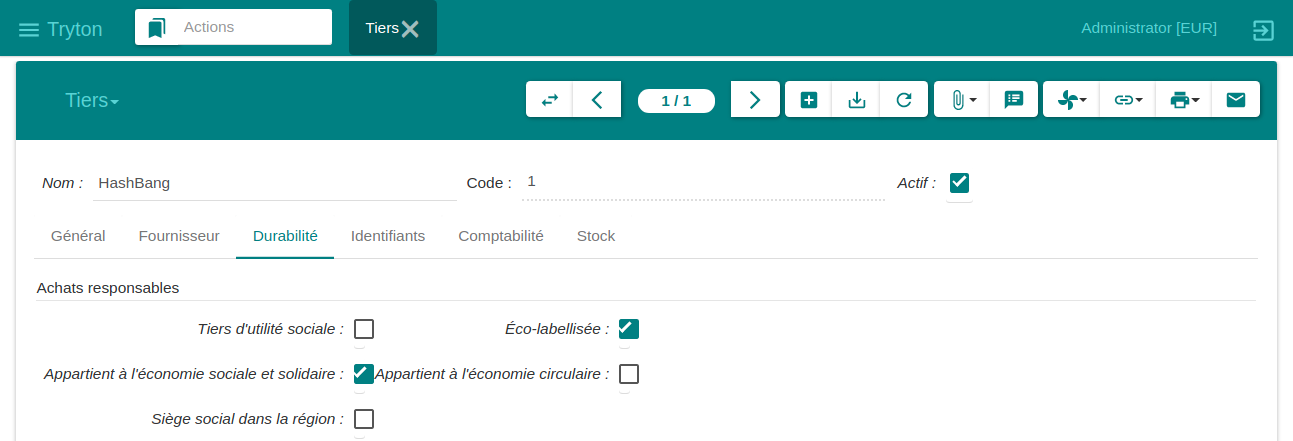1293x441 pixels.
Task: Check the économie circulaire checkbox
Action: (629, 374)
